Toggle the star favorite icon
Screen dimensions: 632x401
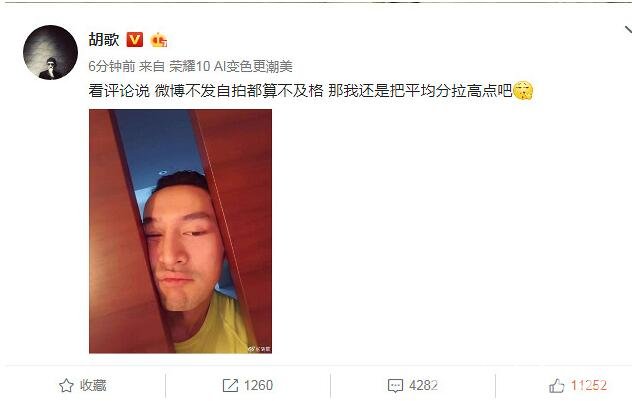coord(67,386)
